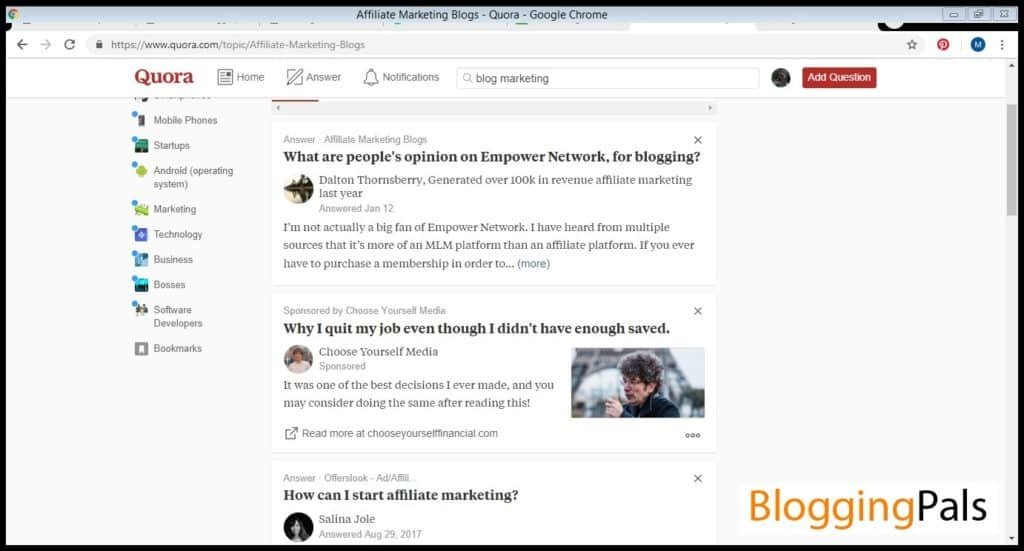Image resolution: width=1024 pixels, height=551 pixels.
Task: Click the external link icon beside Read more
Action: point(291,433)
